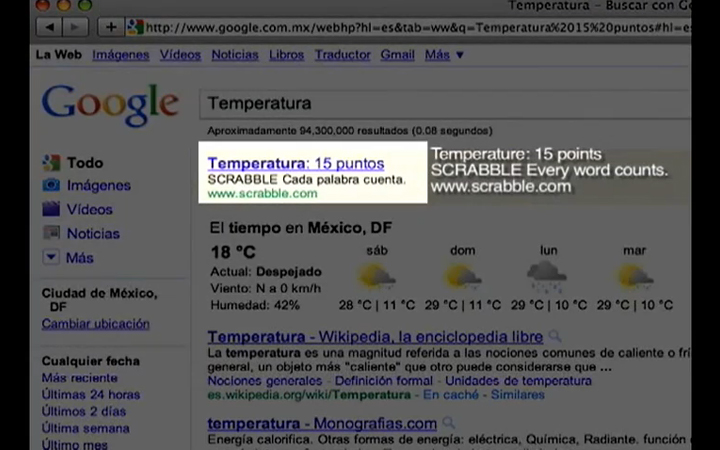720x450 pixels.
Task: Open the Imágenes link in top navigation
Action: [121, 55]
